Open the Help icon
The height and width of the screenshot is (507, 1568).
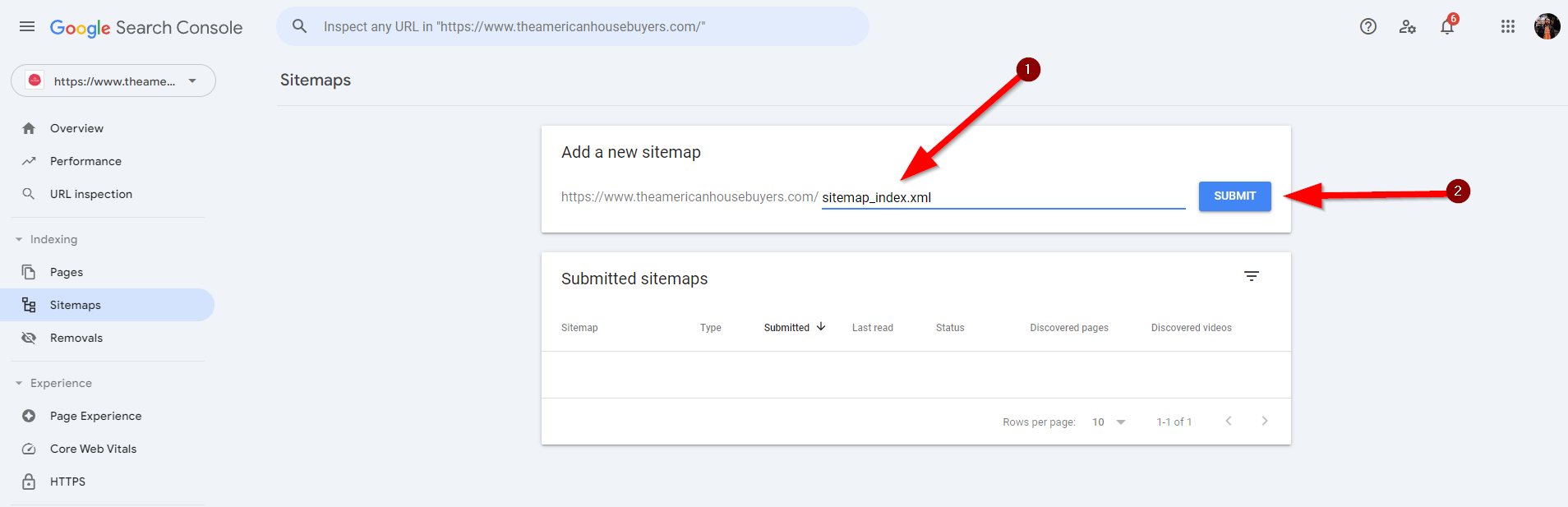point(1368,26)
